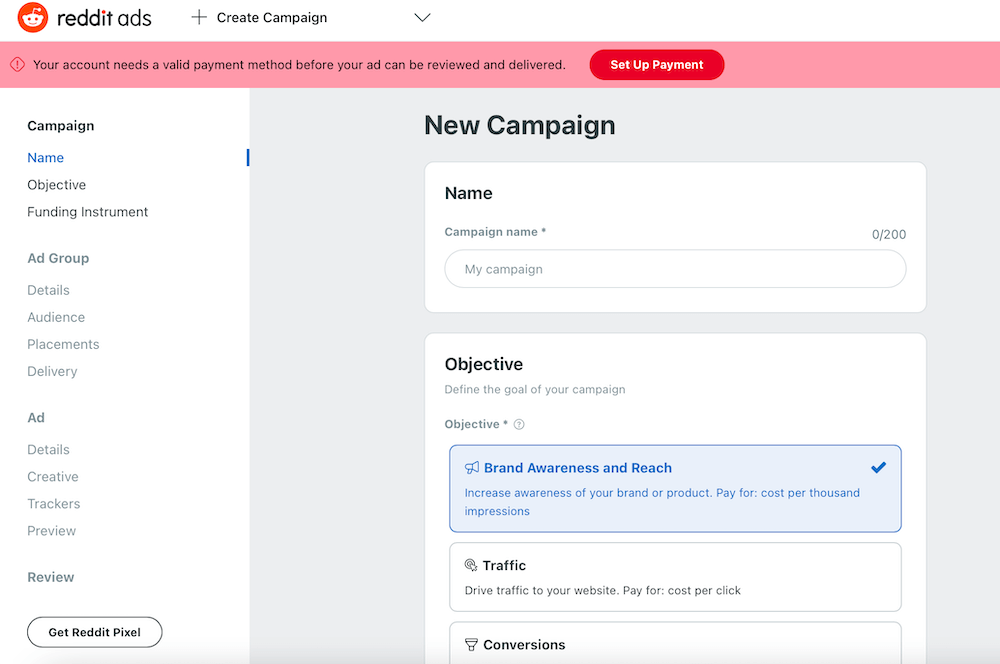The height and width of the screenshot is (664, 1000).
Task: Open Trackers under the Ad section
Action: (54, 504)
